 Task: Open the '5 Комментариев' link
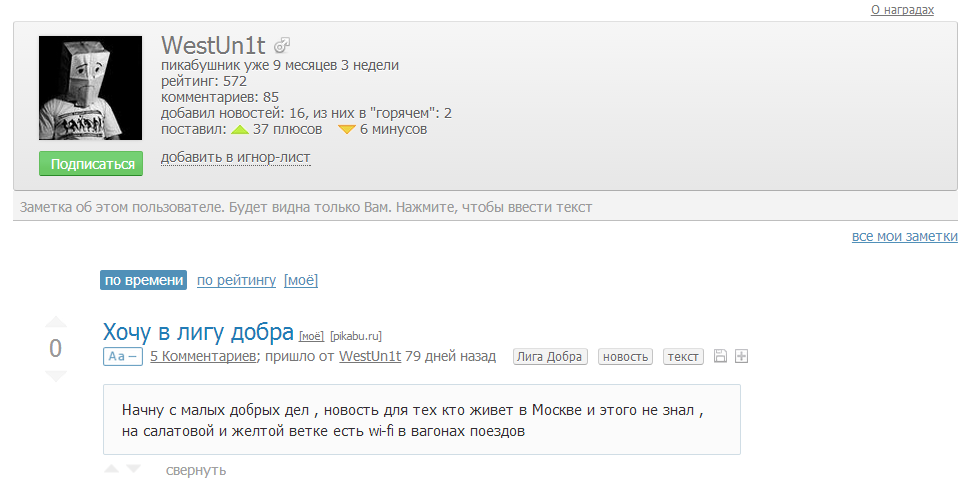click(203, 356)
